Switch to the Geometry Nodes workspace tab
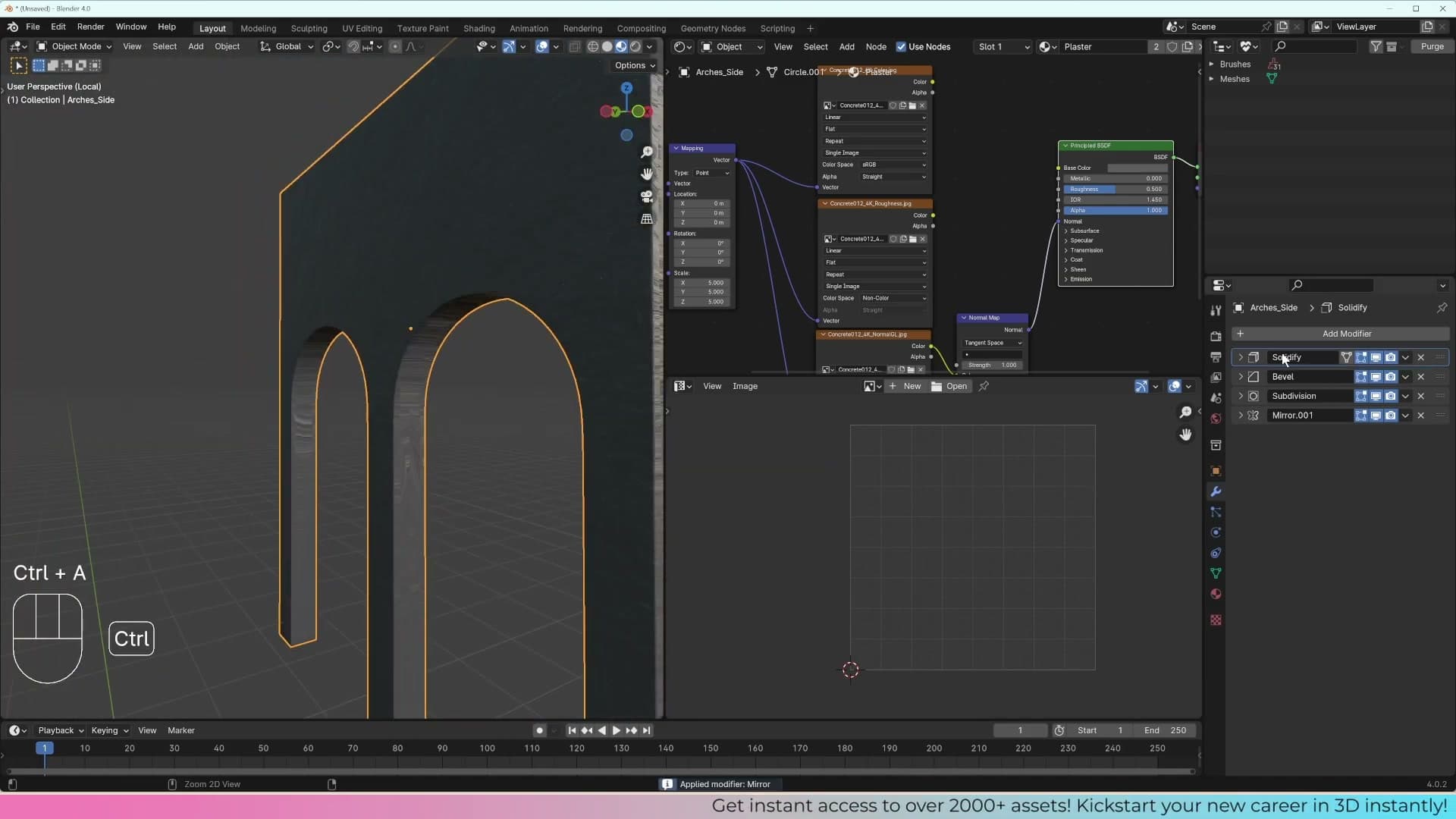Image resolution: width=1456 pixels, height=819 pixels. pos(713,28)
